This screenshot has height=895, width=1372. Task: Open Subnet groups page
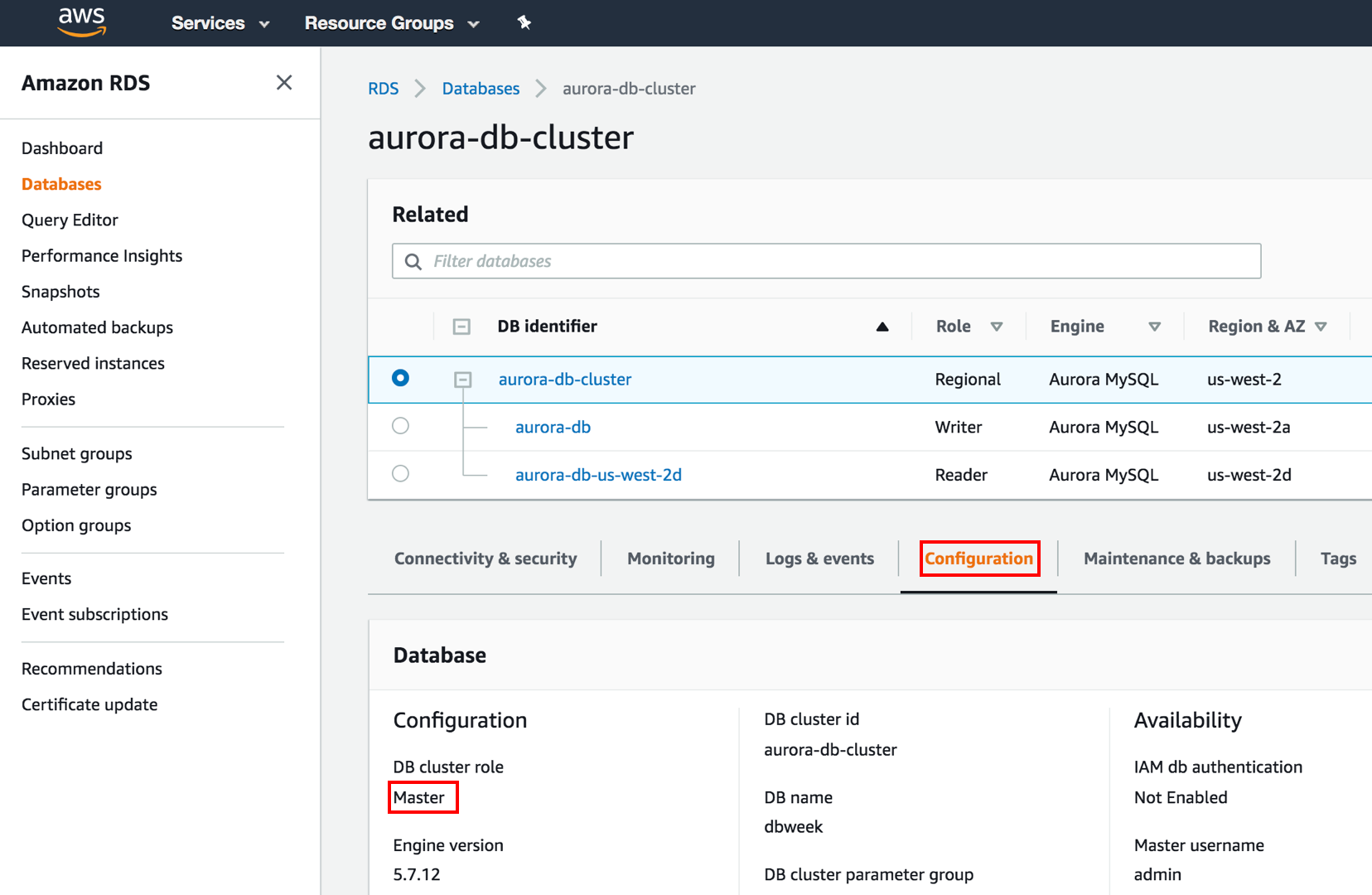point(77,453)
